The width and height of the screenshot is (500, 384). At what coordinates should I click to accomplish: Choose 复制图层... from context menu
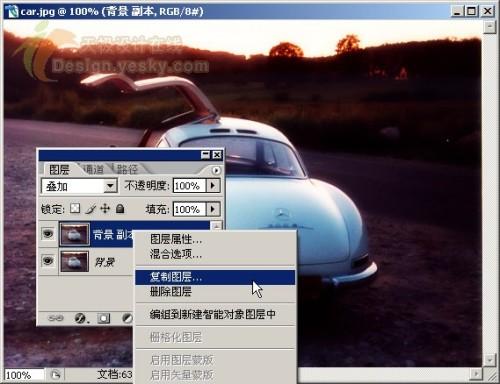tap(215, 277)
